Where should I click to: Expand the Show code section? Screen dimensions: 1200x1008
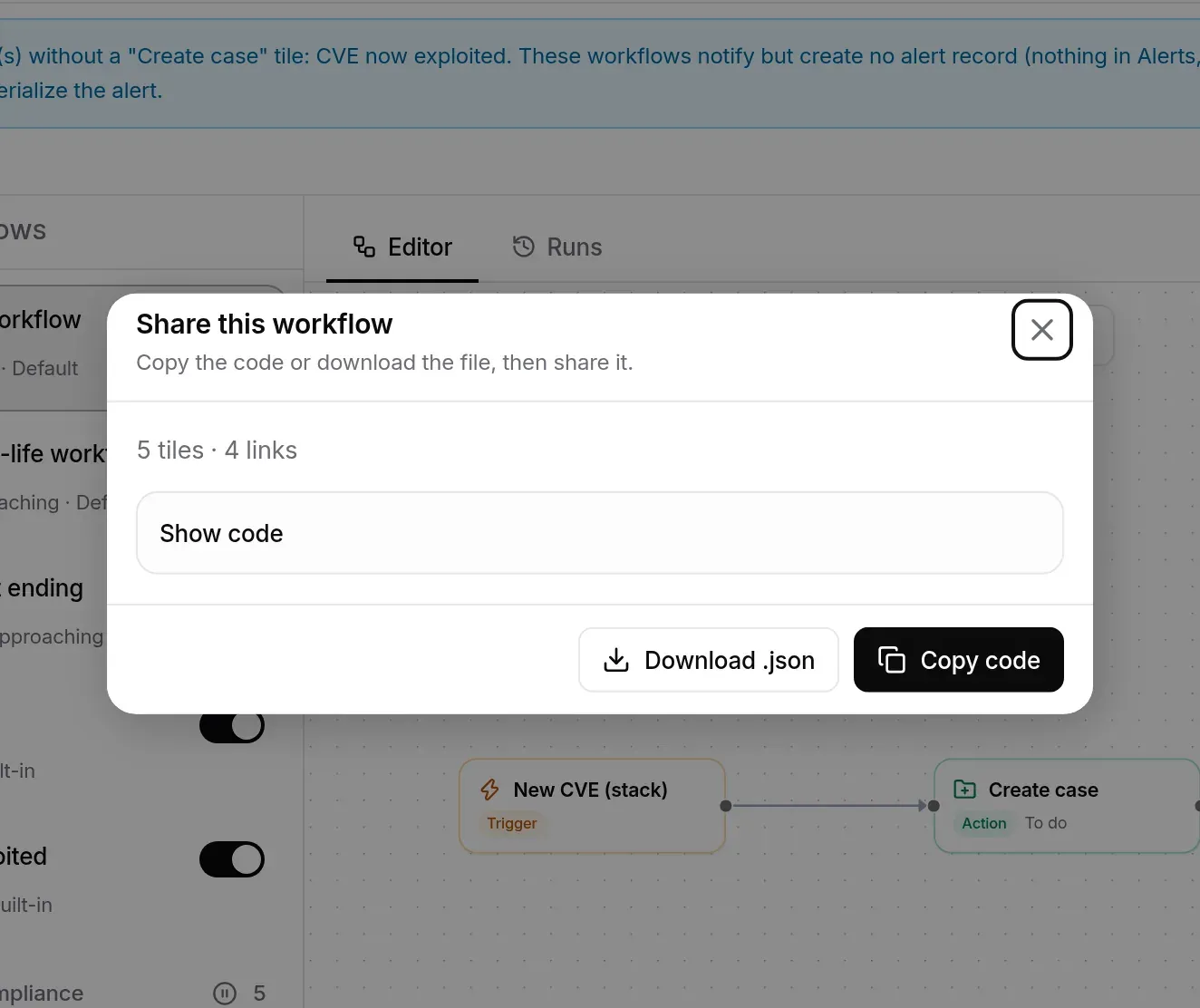[x=599, y=533]
